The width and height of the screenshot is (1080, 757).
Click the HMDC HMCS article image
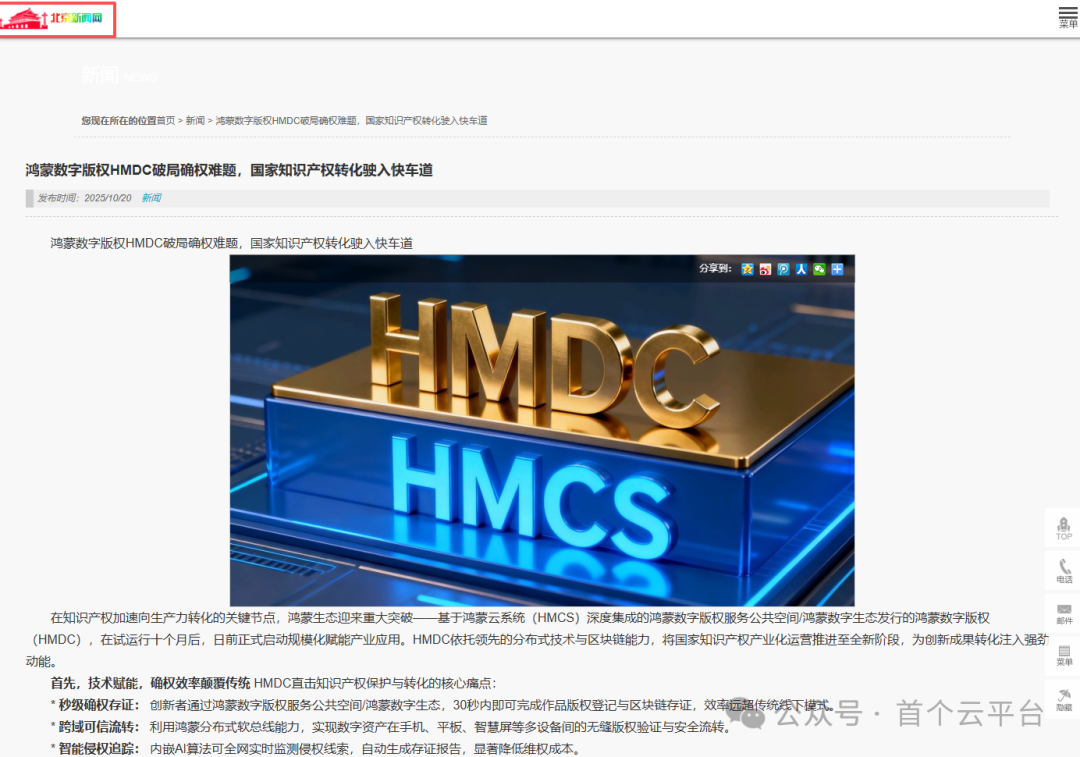[x=542, y=430]
